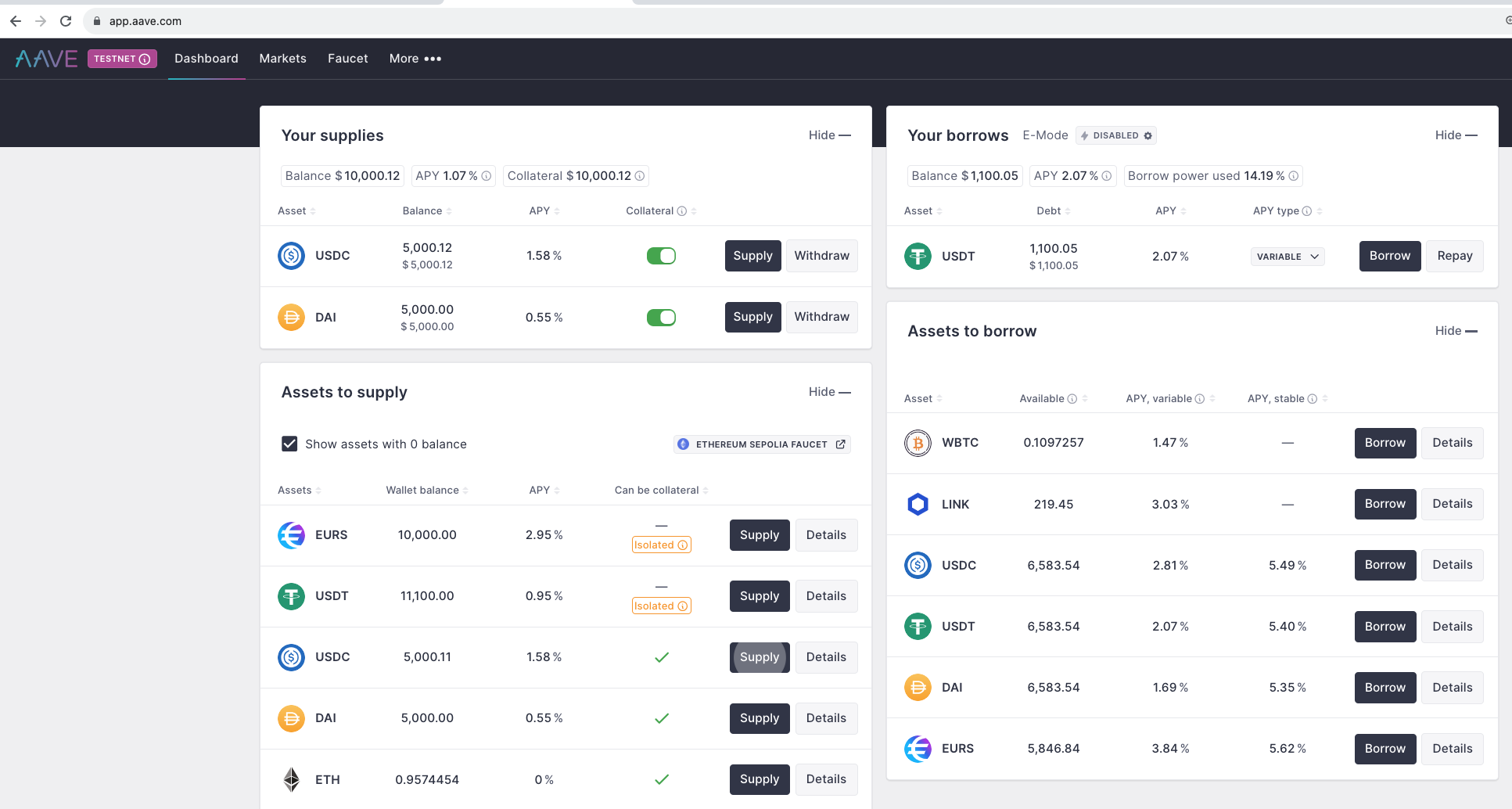Click APY type info icon
The height and width of the screenshot is (809, 1512).
[x=1306, y=211]
